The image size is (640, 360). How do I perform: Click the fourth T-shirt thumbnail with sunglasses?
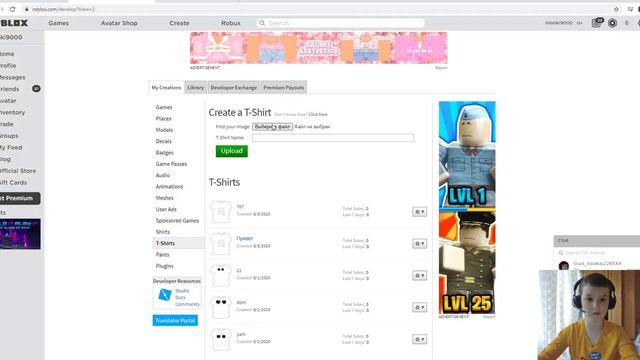220,307
